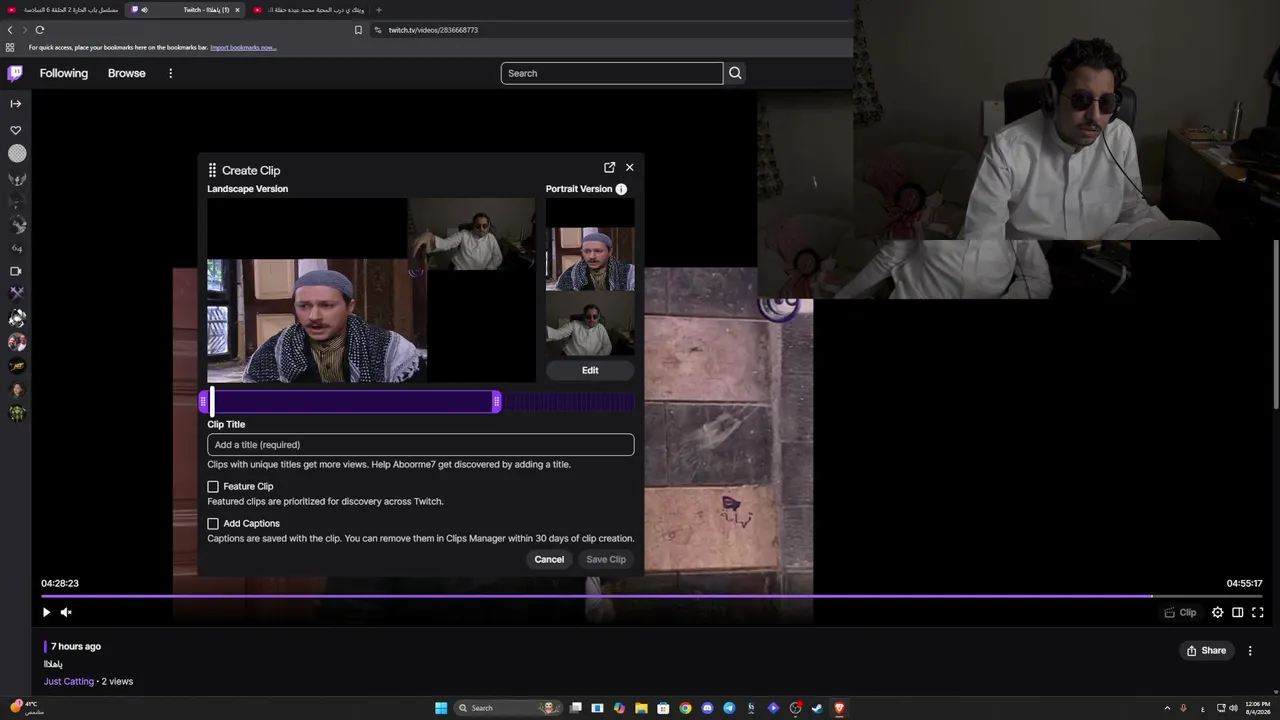Switch to the first YouTube browser tab
The height and width of the screenshot is (720, 1280).
tap(63, 10)
